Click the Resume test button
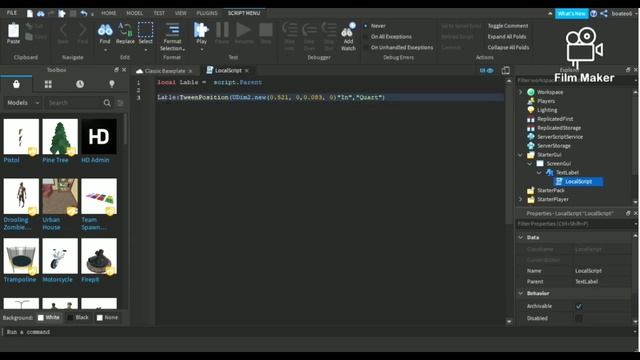 coord(244,30)
